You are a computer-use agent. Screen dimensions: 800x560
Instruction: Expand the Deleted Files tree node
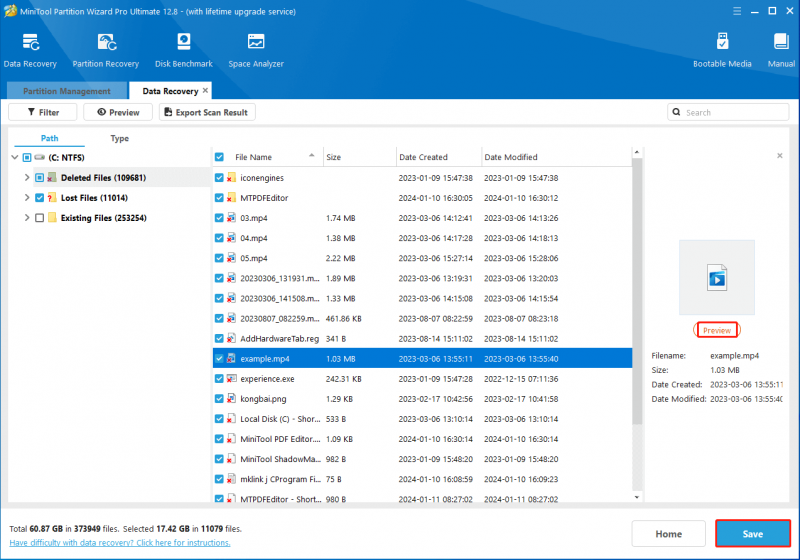click(x=27, y=177)
